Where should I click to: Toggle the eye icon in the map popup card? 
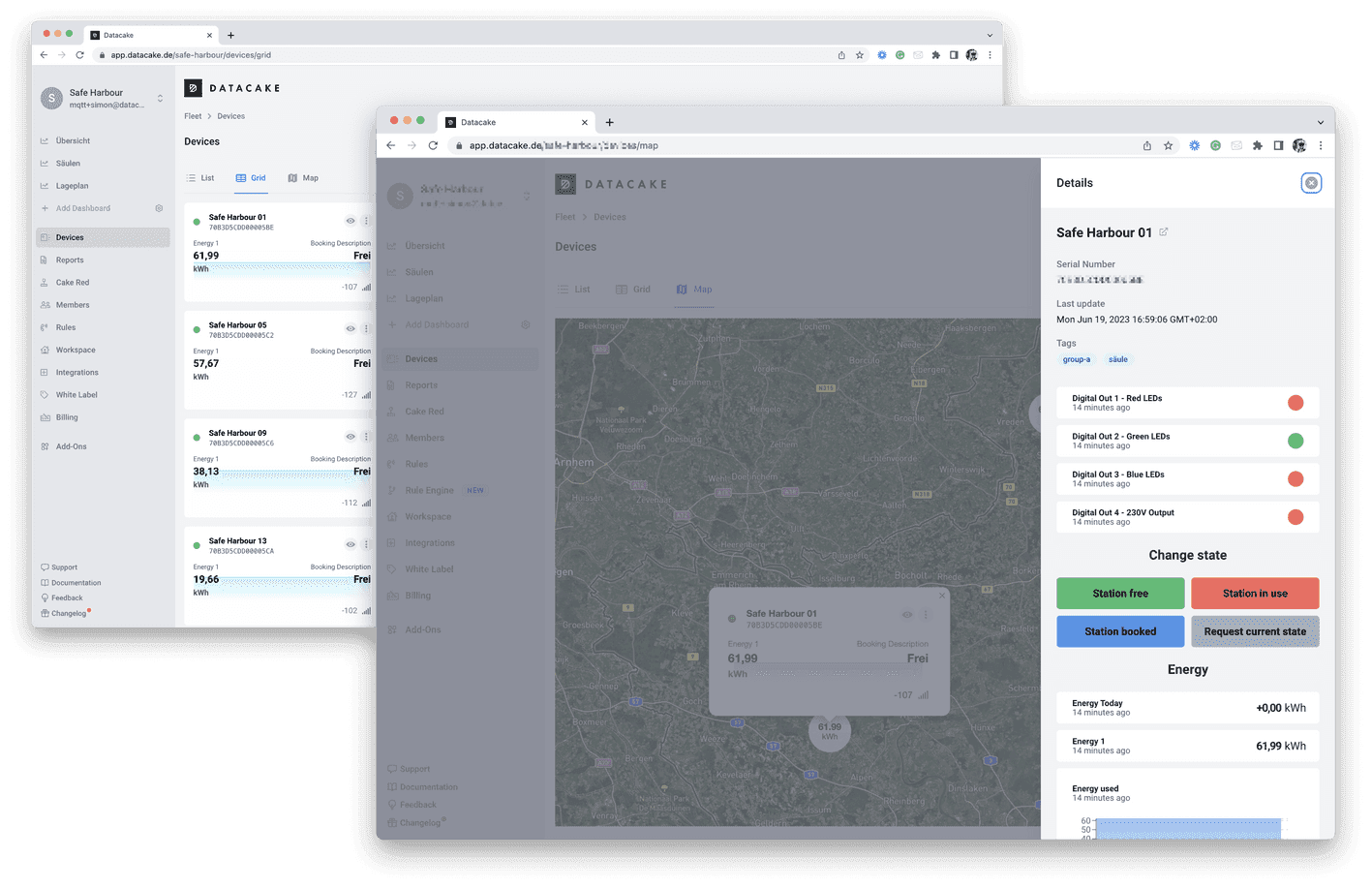(x=907, y=615)
